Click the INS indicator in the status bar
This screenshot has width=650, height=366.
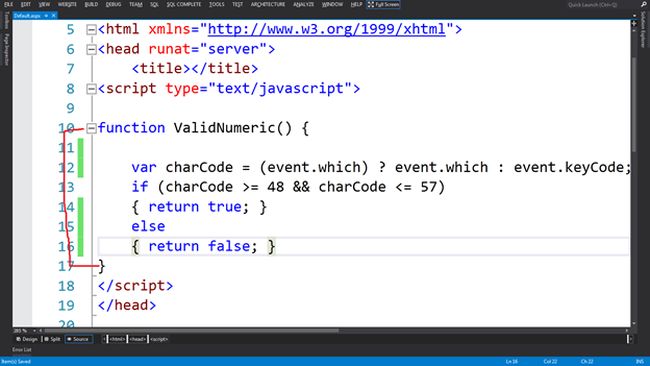(640, 361)
